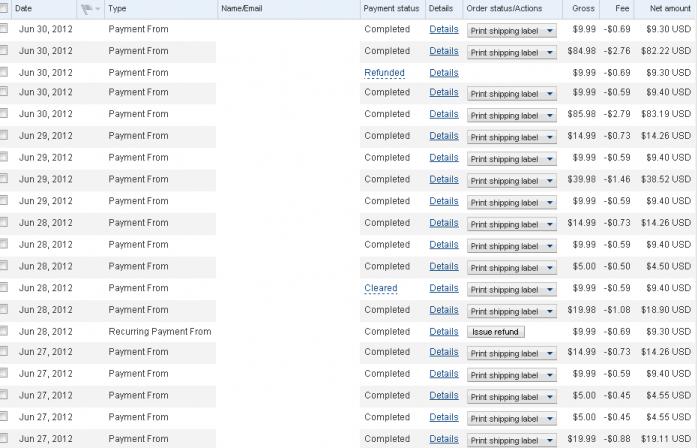
Task: Open Print shipping label for $19.11 payment
Action: pos(511,440)
